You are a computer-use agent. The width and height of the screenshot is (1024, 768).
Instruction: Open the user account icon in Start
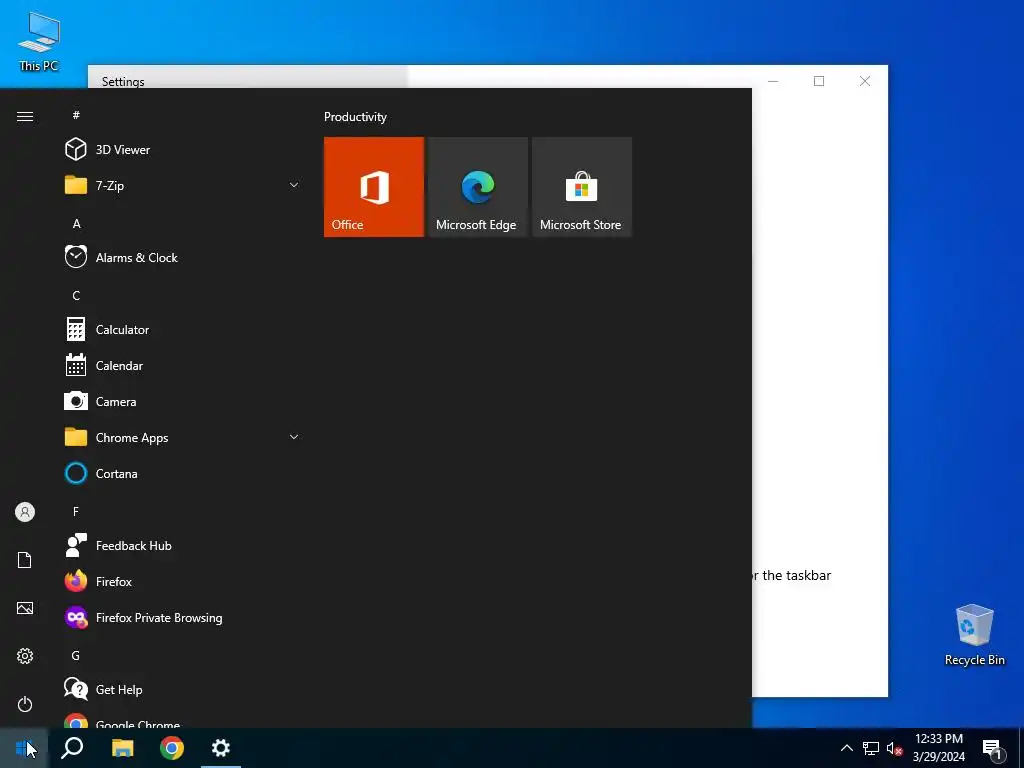tap(25, 512)
